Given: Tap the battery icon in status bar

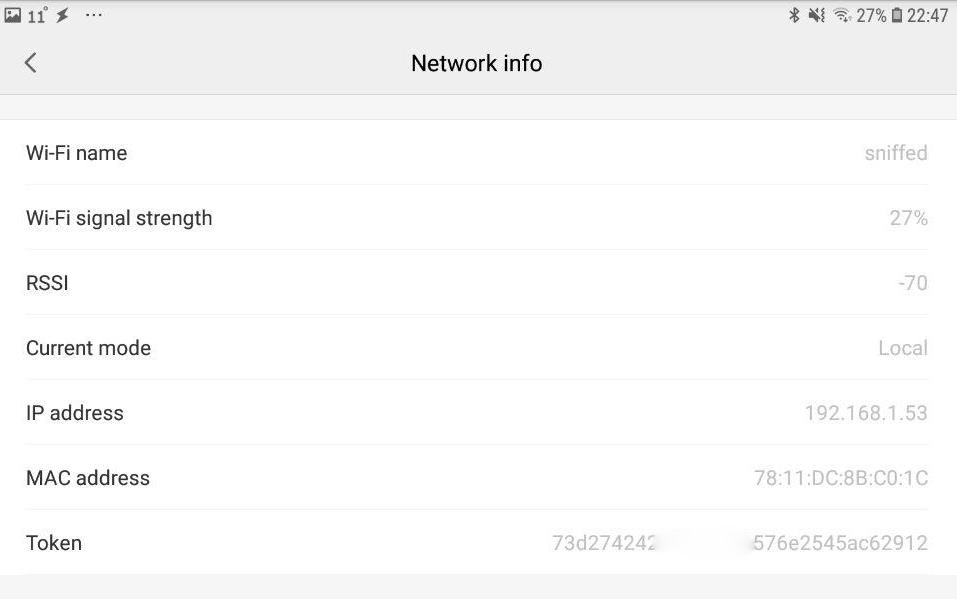Looking at the screenshot, I should pos(897,15).
